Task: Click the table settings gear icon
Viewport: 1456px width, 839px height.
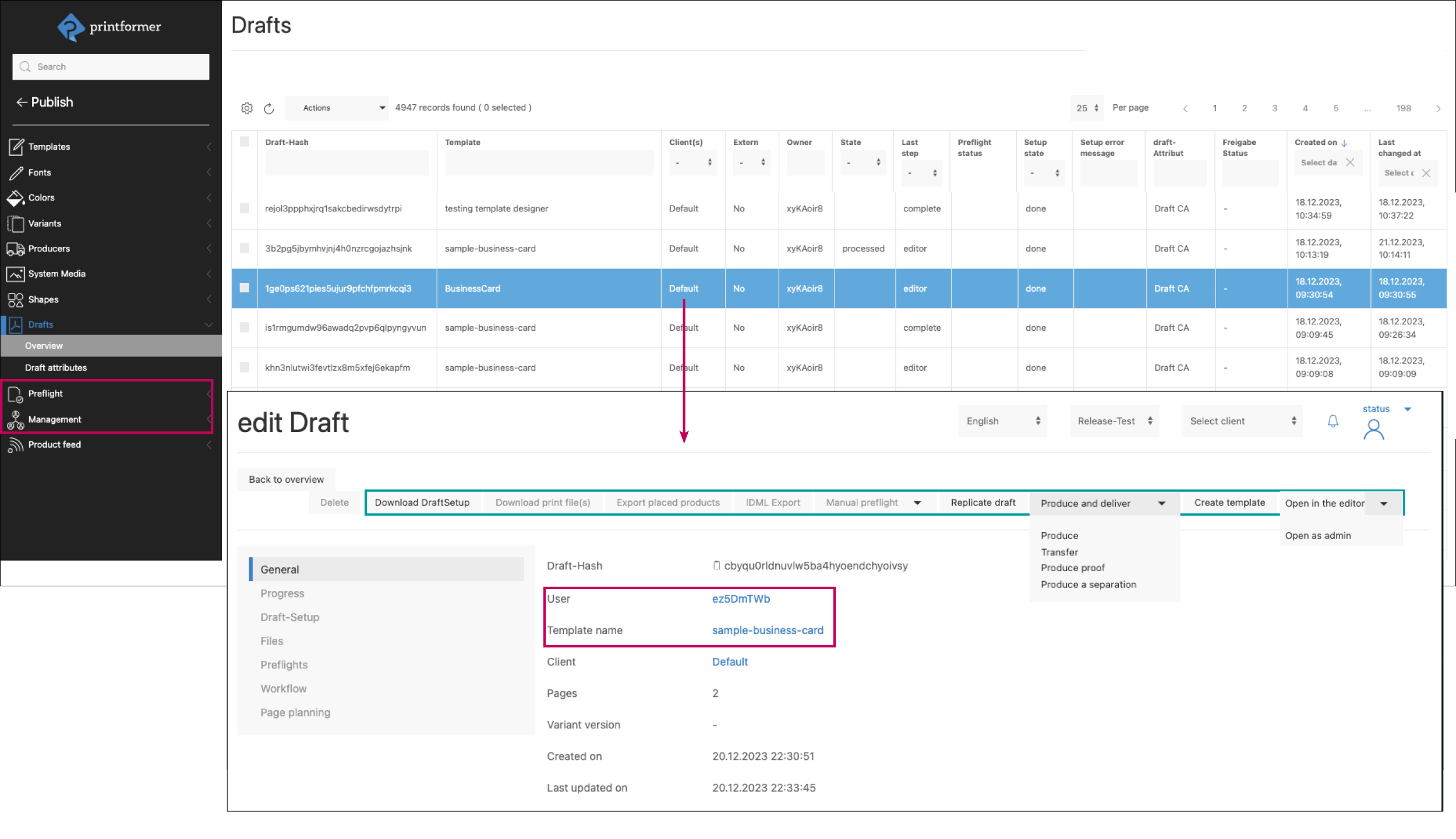Action: coord(247,108)
